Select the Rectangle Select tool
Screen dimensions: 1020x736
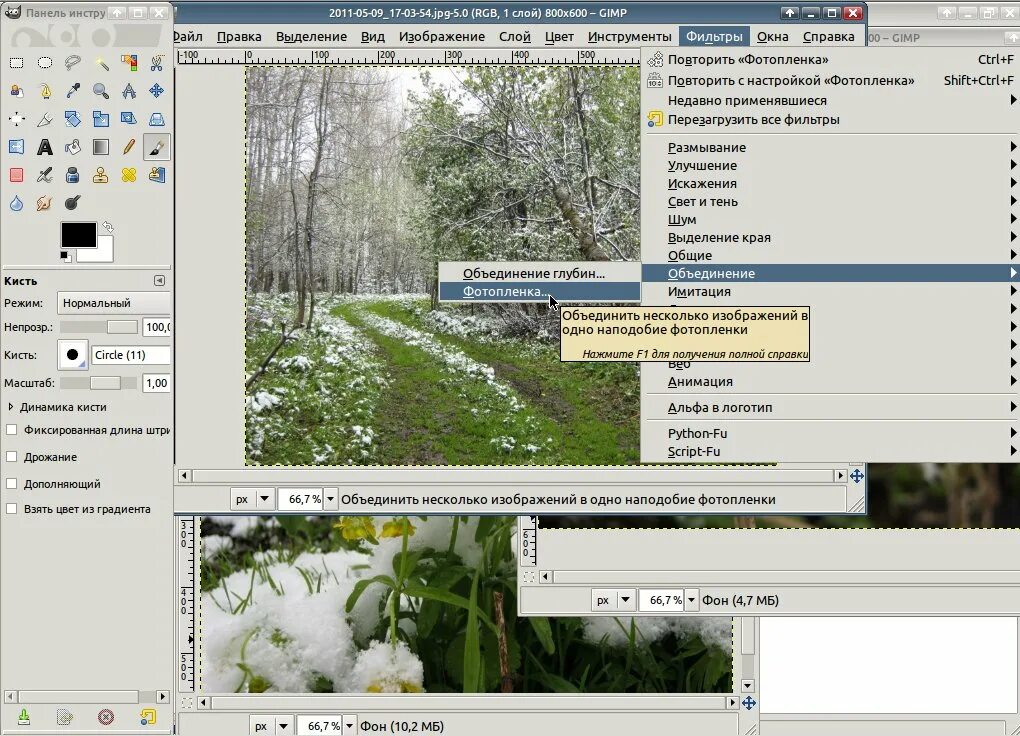point(16,63)
